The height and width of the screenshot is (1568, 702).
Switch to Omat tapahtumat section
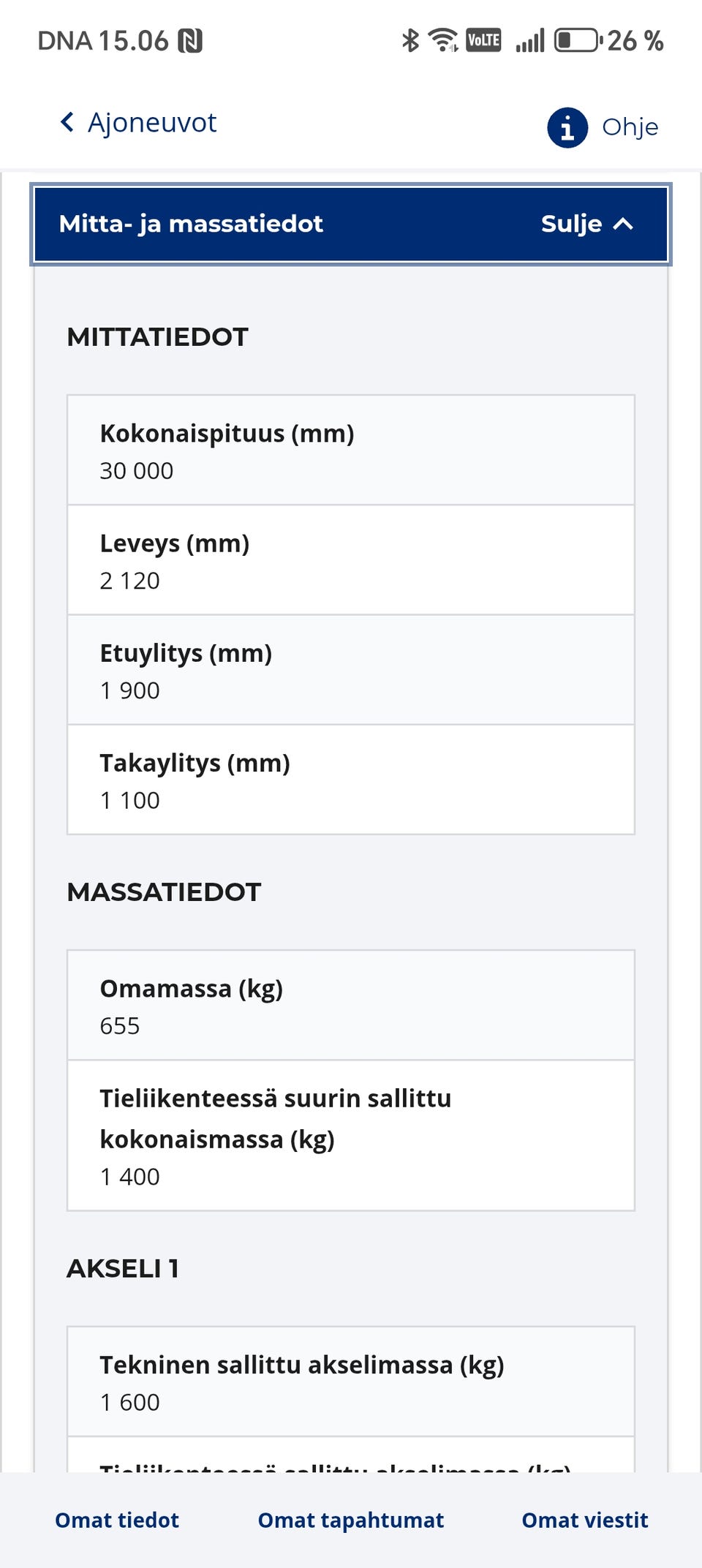[350, 1519]
